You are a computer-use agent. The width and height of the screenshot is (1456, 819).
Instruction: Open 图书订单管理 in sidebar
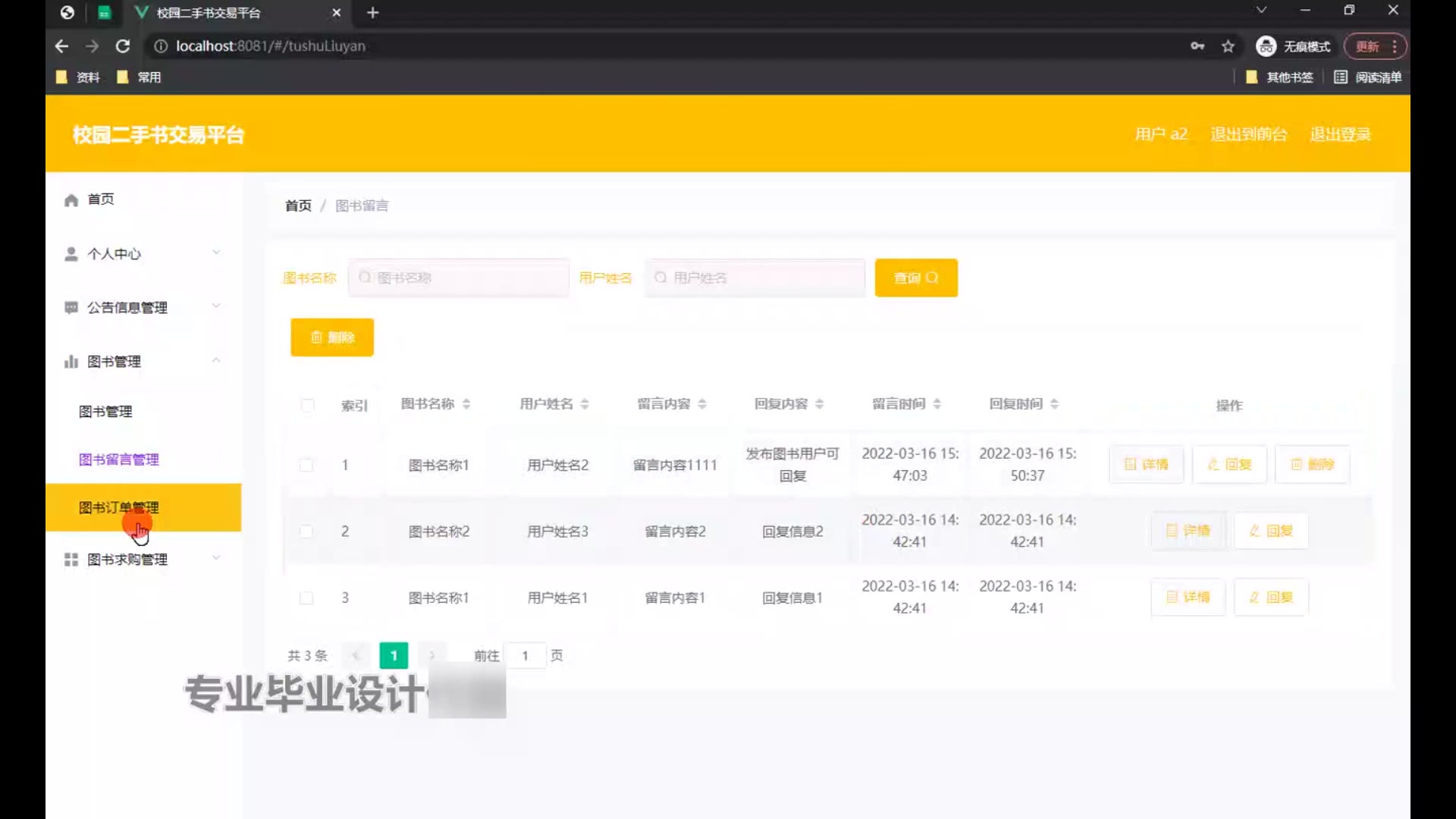pos(119,507)
